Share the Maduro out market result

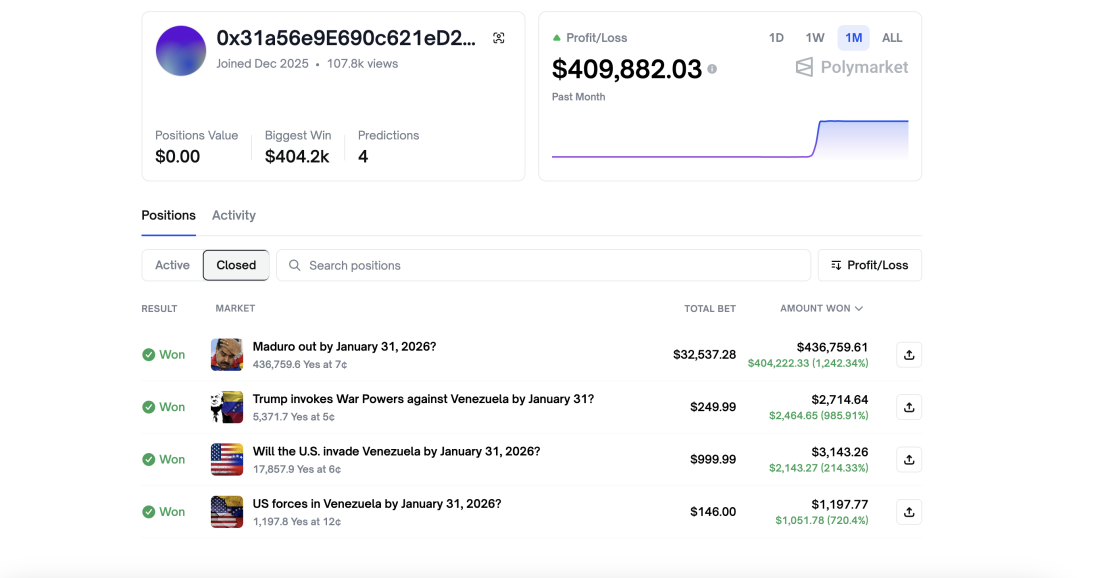(908, 354)
